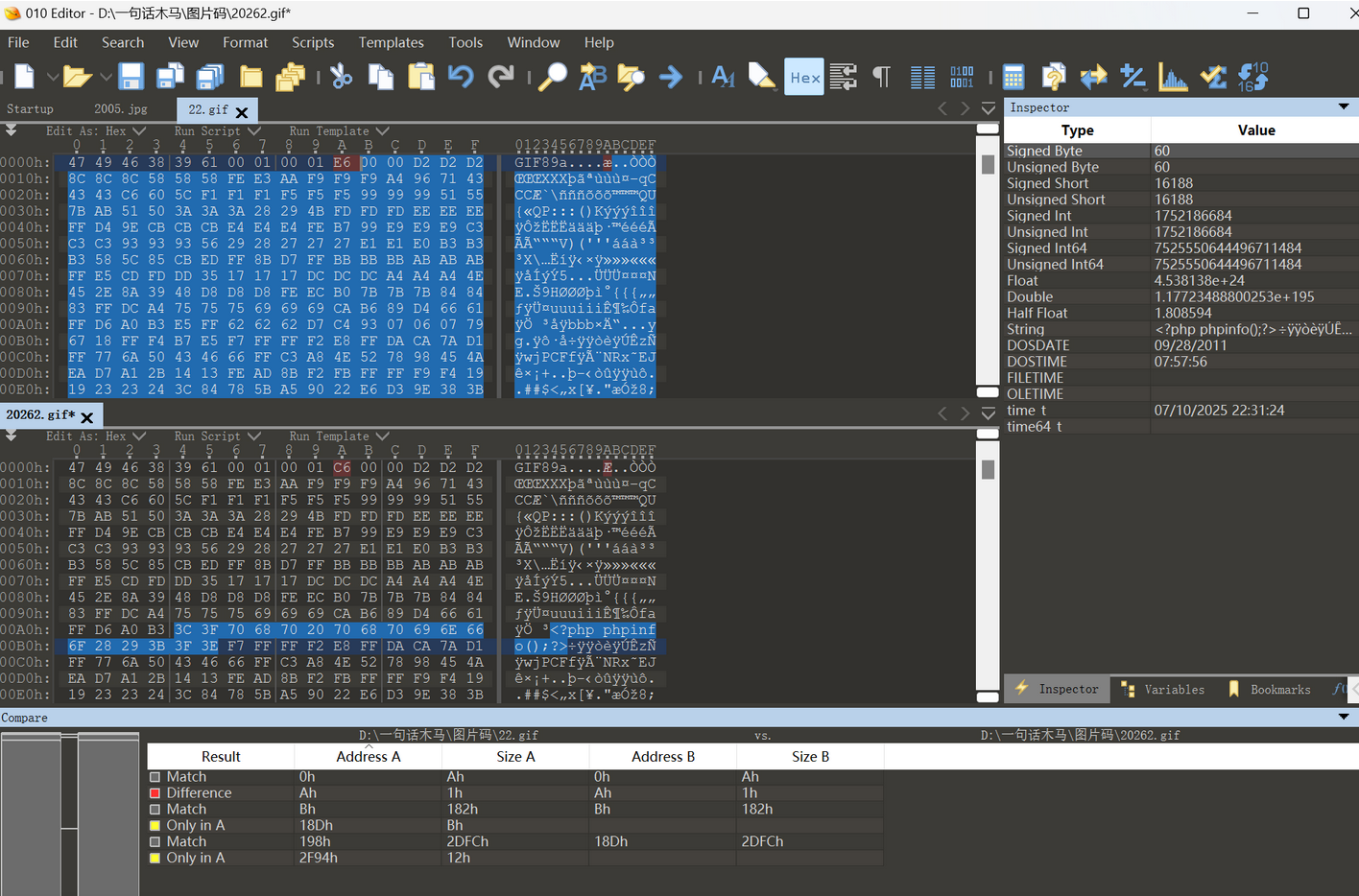The image size is (1359, 896).
Task: Toggle the show whitespace pilcrow icon
Action: click(x=881, y=77)
